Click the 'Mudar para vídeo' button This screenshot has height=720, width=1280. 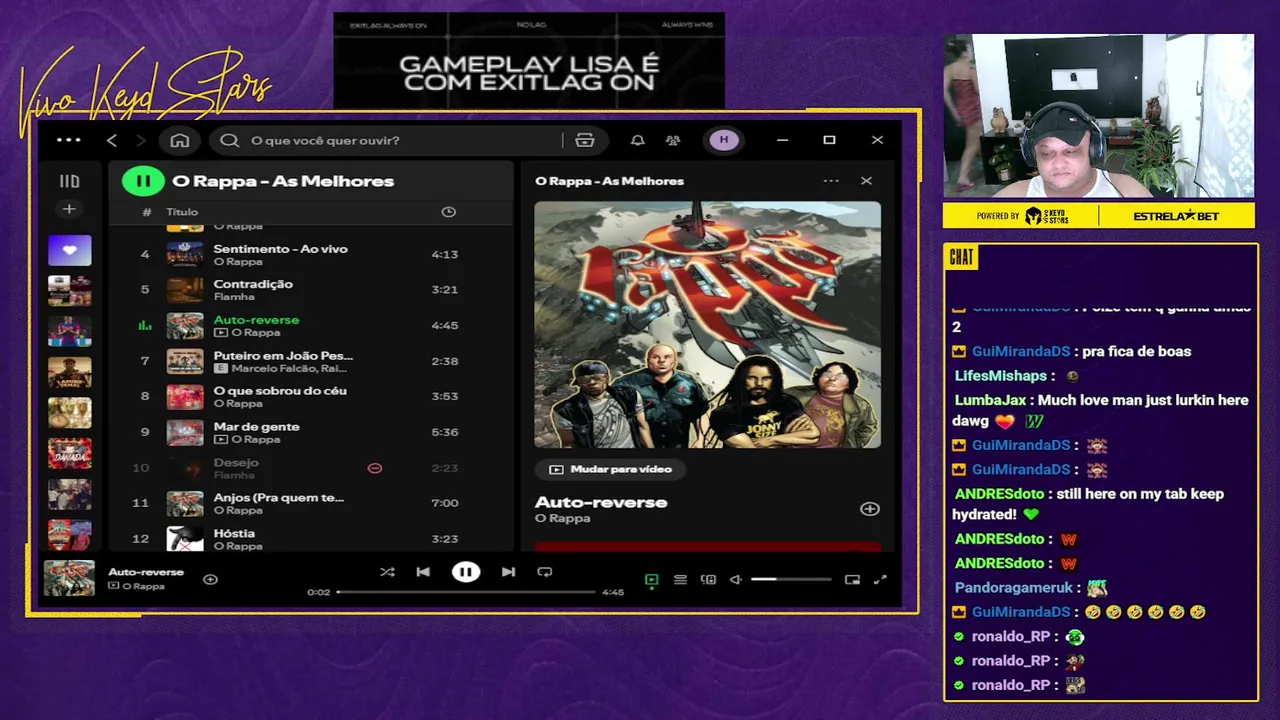(609, 469)
